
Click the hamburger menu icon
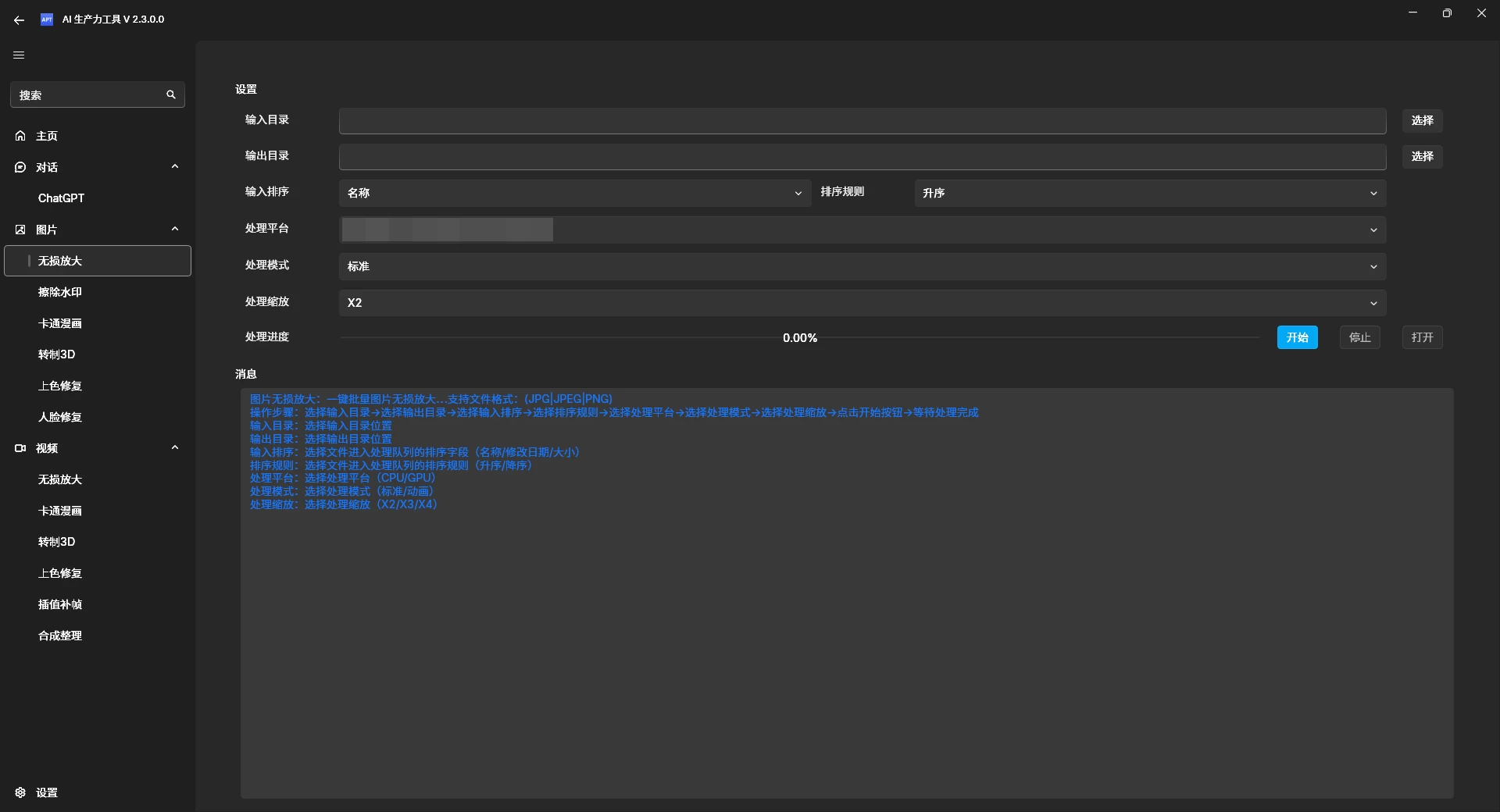(x=20, y=55)
